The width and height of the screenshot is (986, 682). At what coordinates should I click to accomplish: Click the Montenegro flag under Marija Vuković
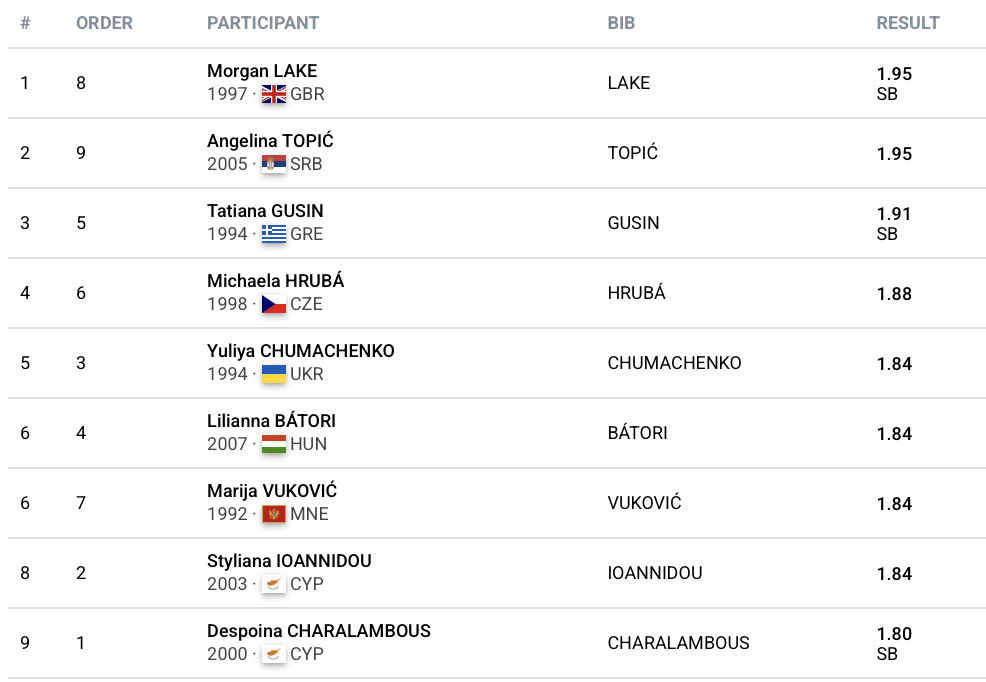click(273, 515)
